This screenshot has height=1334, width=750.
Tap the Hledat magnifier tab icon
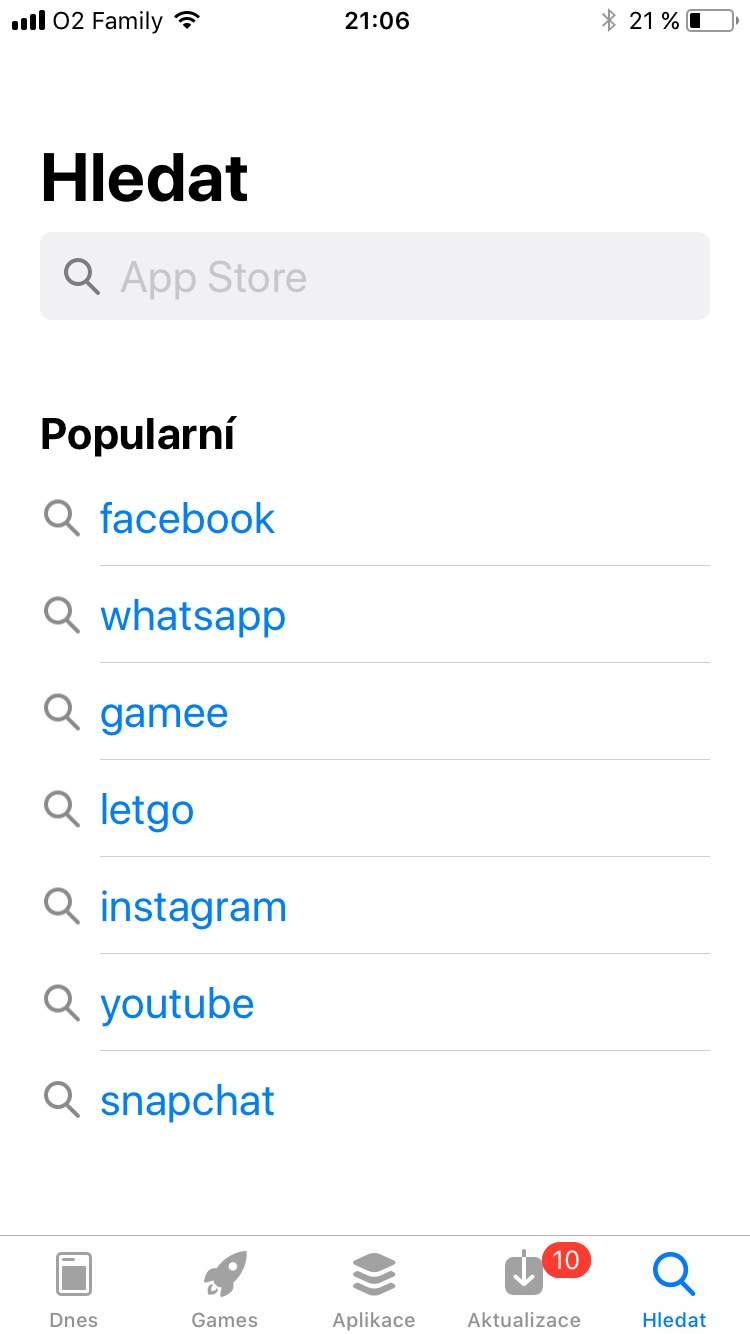click(674, 1275)
